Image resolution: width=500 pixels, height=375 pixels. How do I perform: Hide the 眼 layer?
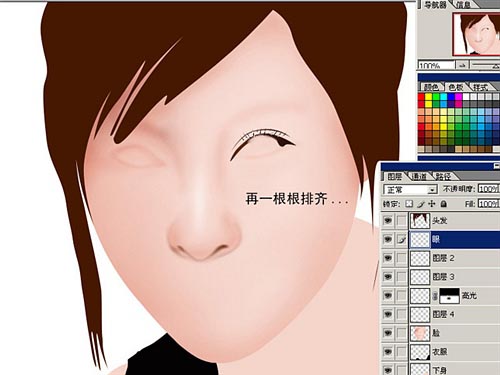click(x=388, y=239)
